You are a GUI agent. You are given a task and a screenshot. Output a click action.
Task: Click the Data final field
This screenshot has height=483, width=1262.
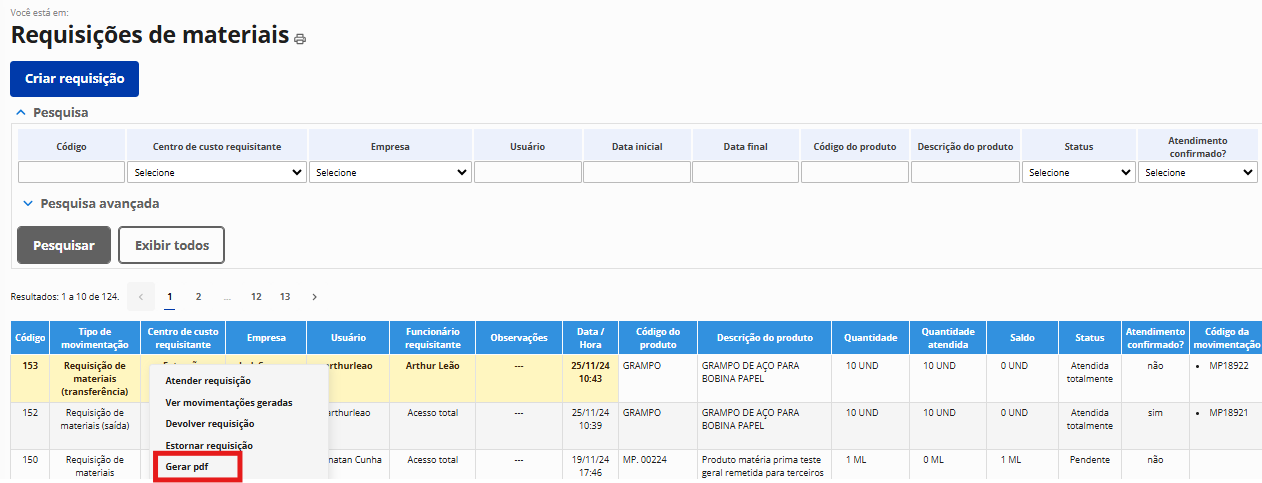coord(746,172)
